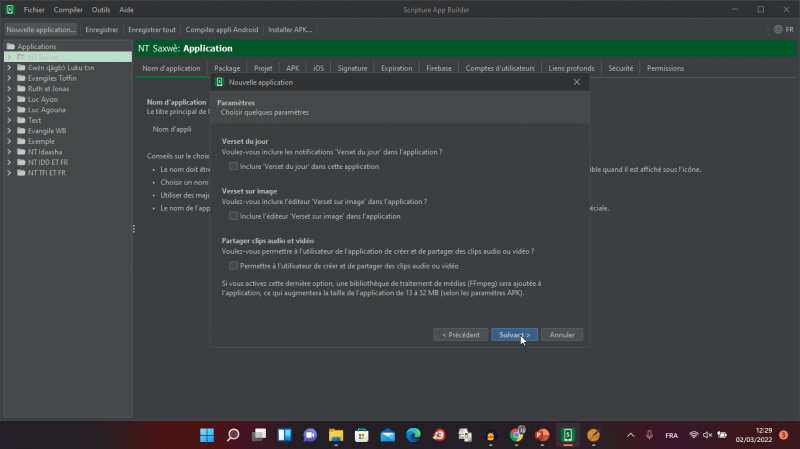This screenshot has width=800, height=449.
Task: Go back with the Précédent button
Action: [x=460, y=335]
